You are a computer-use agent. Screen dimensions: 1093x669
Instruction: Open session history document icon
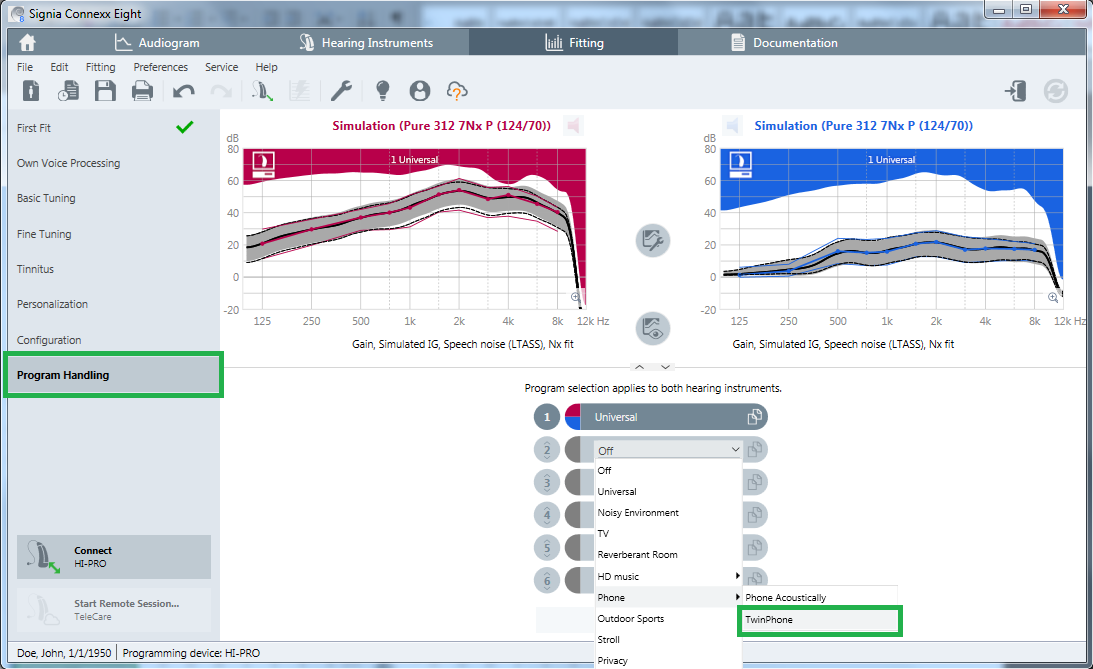click(x=68, y=91)
